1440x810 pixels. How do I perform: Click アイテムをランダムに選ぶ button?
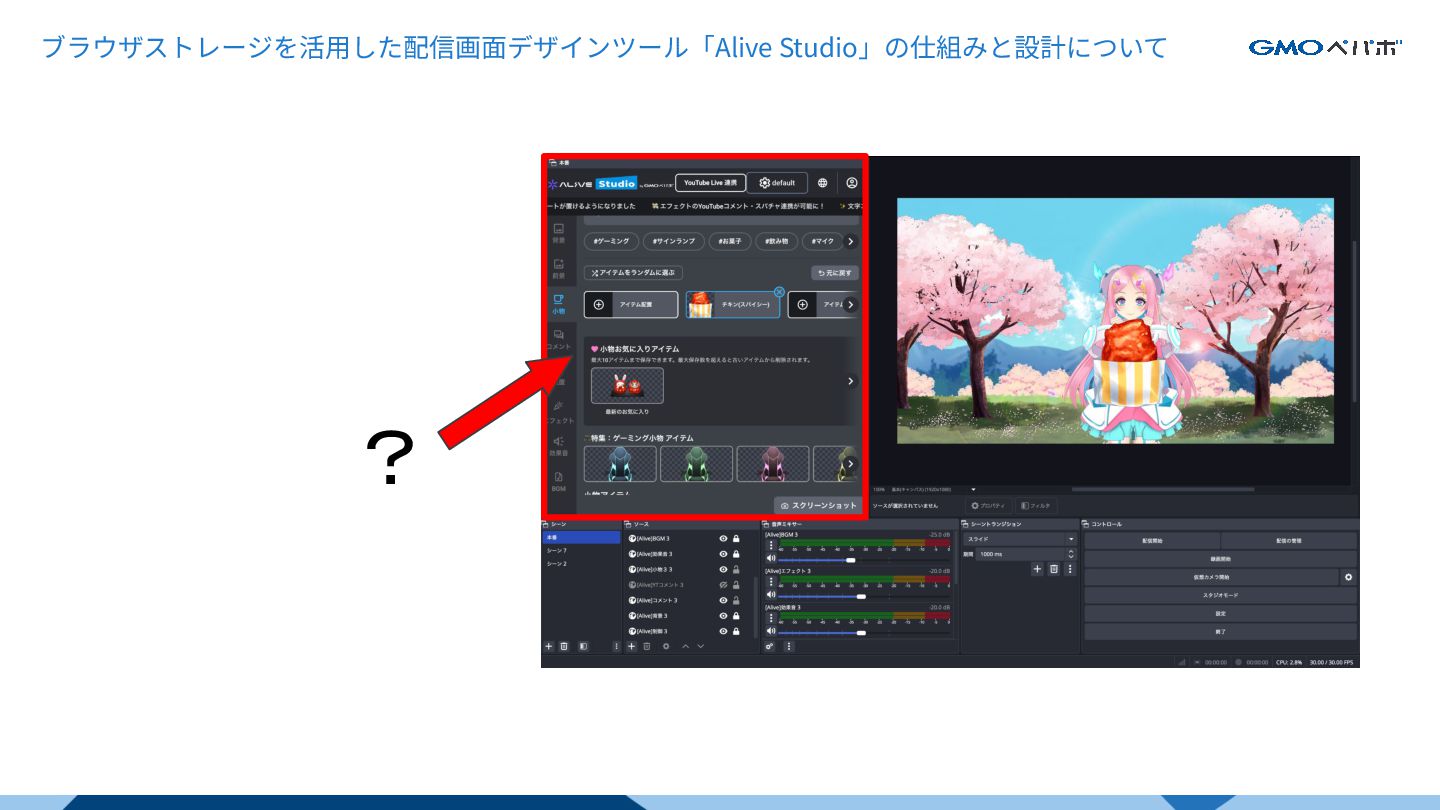tap(633, 272)
